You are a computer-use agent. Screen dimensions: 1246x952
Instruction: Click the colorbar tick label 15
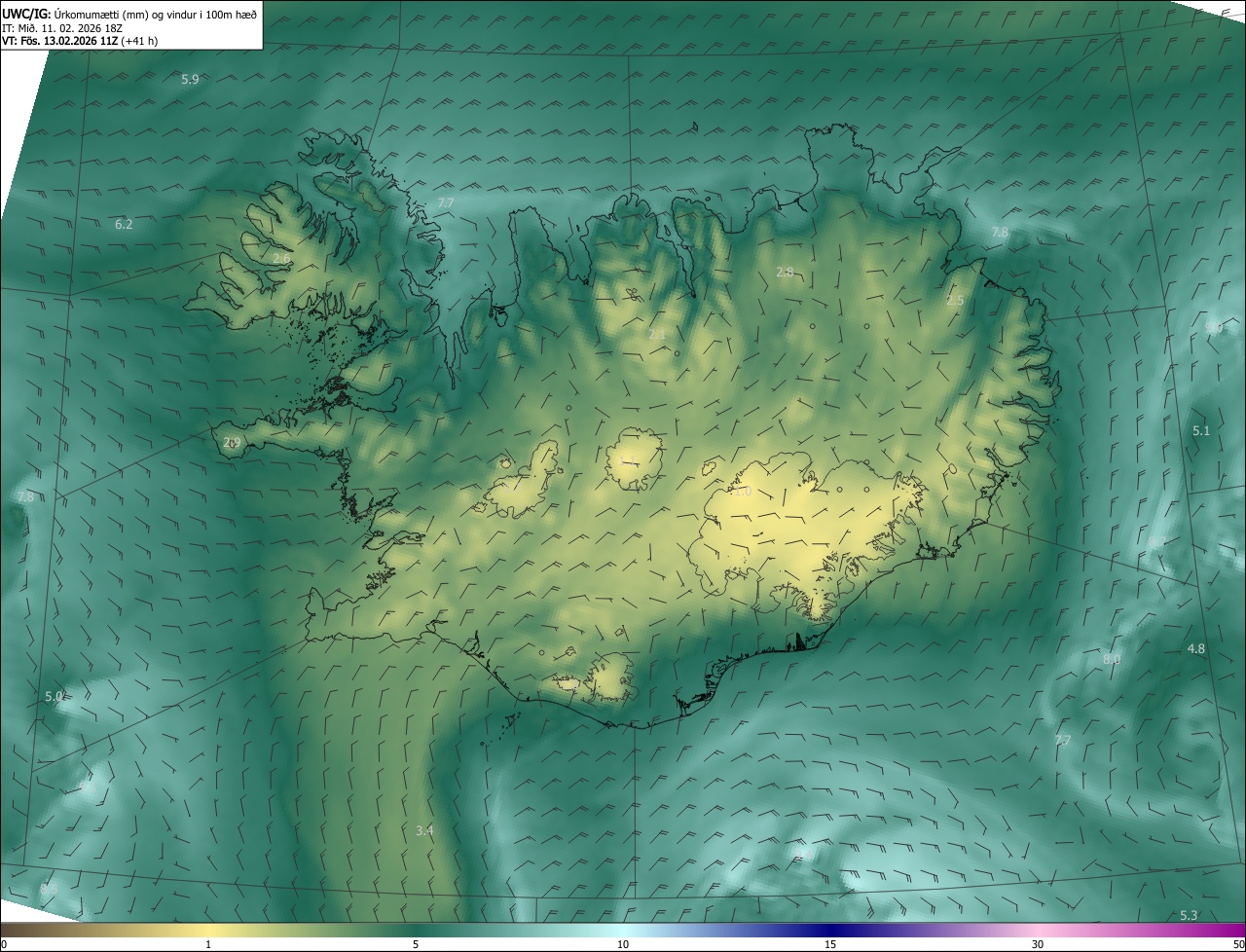(830, 944)
